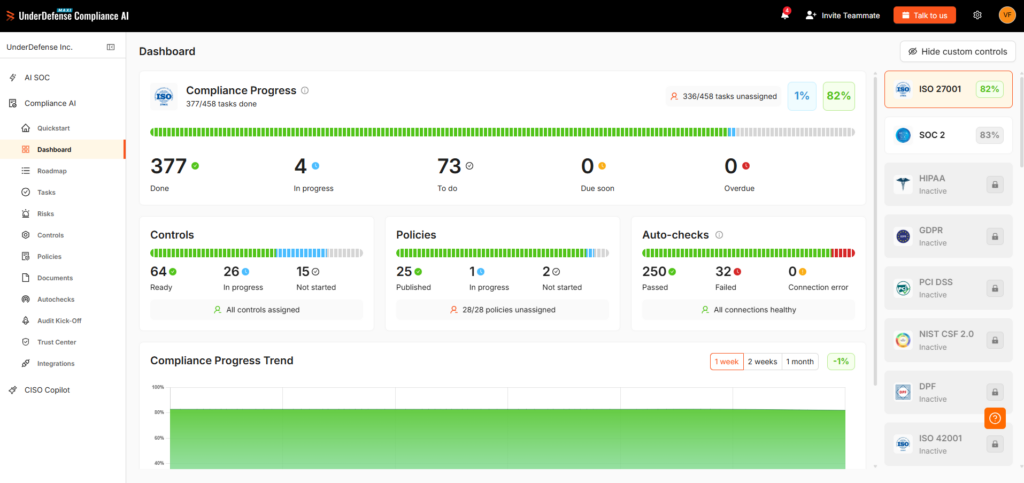Click the green 82% badge in Compliance Progress
Screen dimensions: 1024x483
[x=839, y=97]
